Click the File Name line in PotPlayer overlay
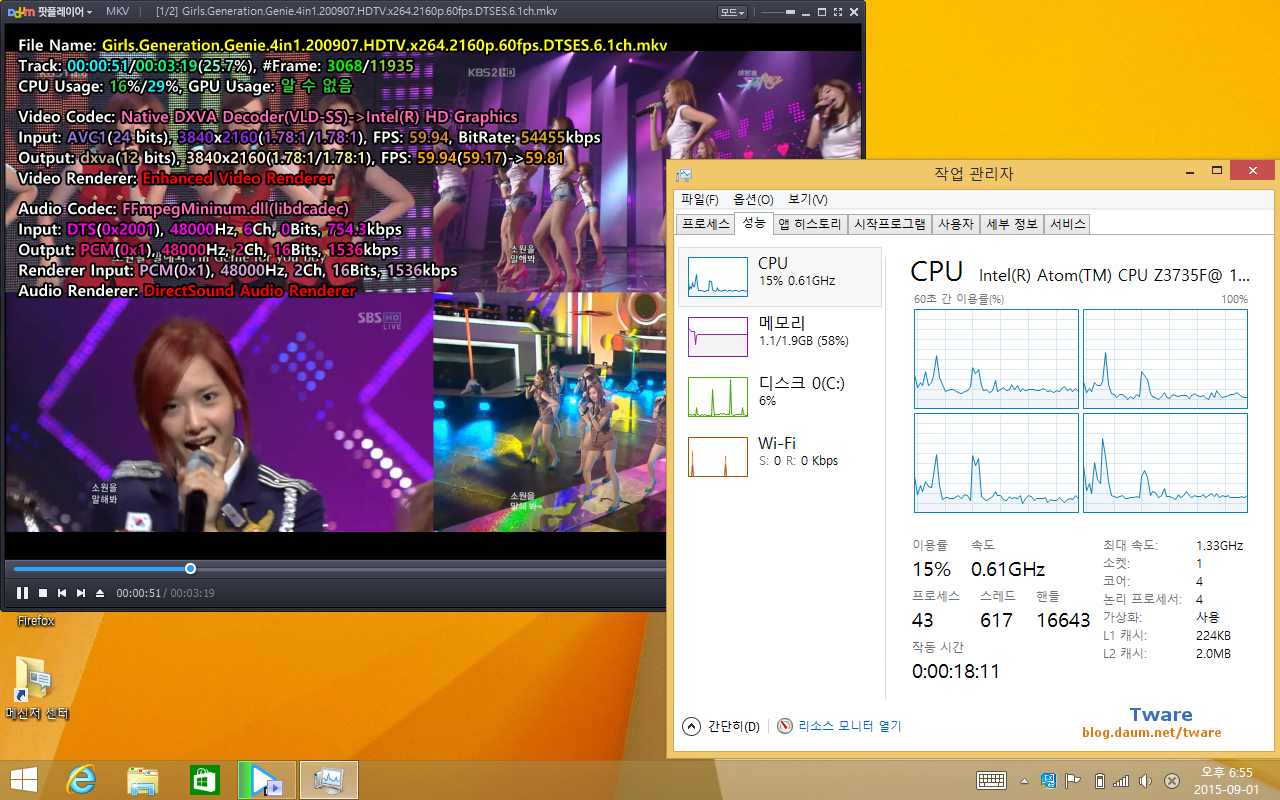Image resolution: width=1280 pixels, height=800 pixels. [343, 45]
